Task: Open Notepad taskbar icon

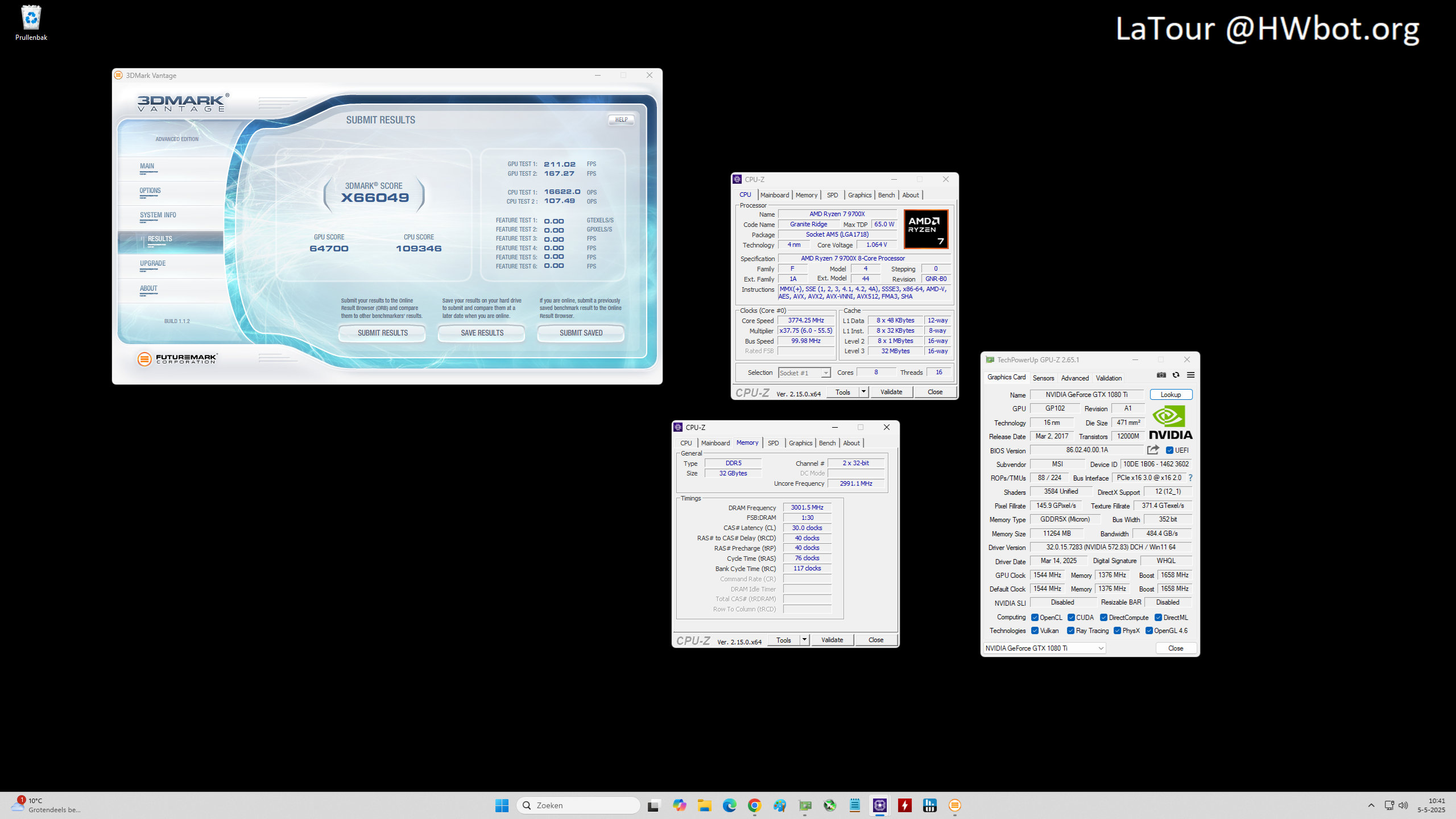Action: [x=855, y=805]
